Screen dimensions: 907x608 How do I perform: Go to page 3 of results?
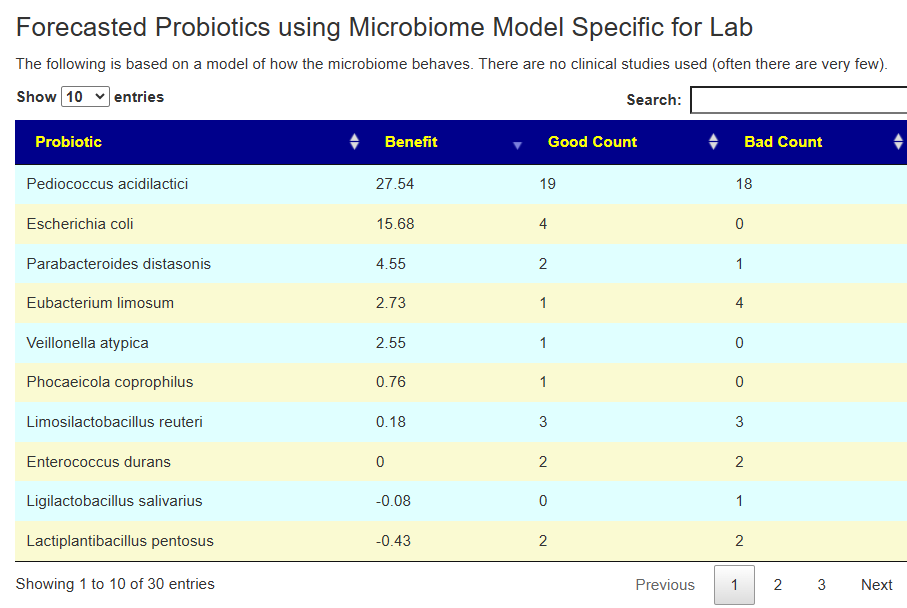(x=821, y=585)
